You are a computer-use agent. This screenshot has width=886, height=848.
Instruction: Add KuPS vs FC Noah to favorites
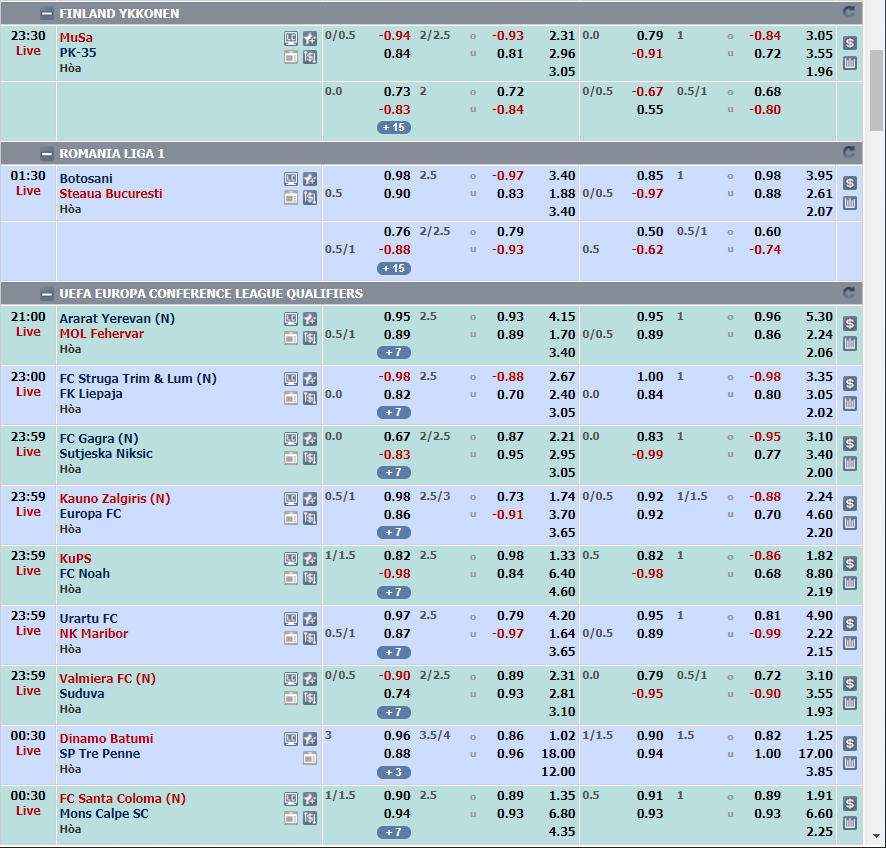[310, 559]
